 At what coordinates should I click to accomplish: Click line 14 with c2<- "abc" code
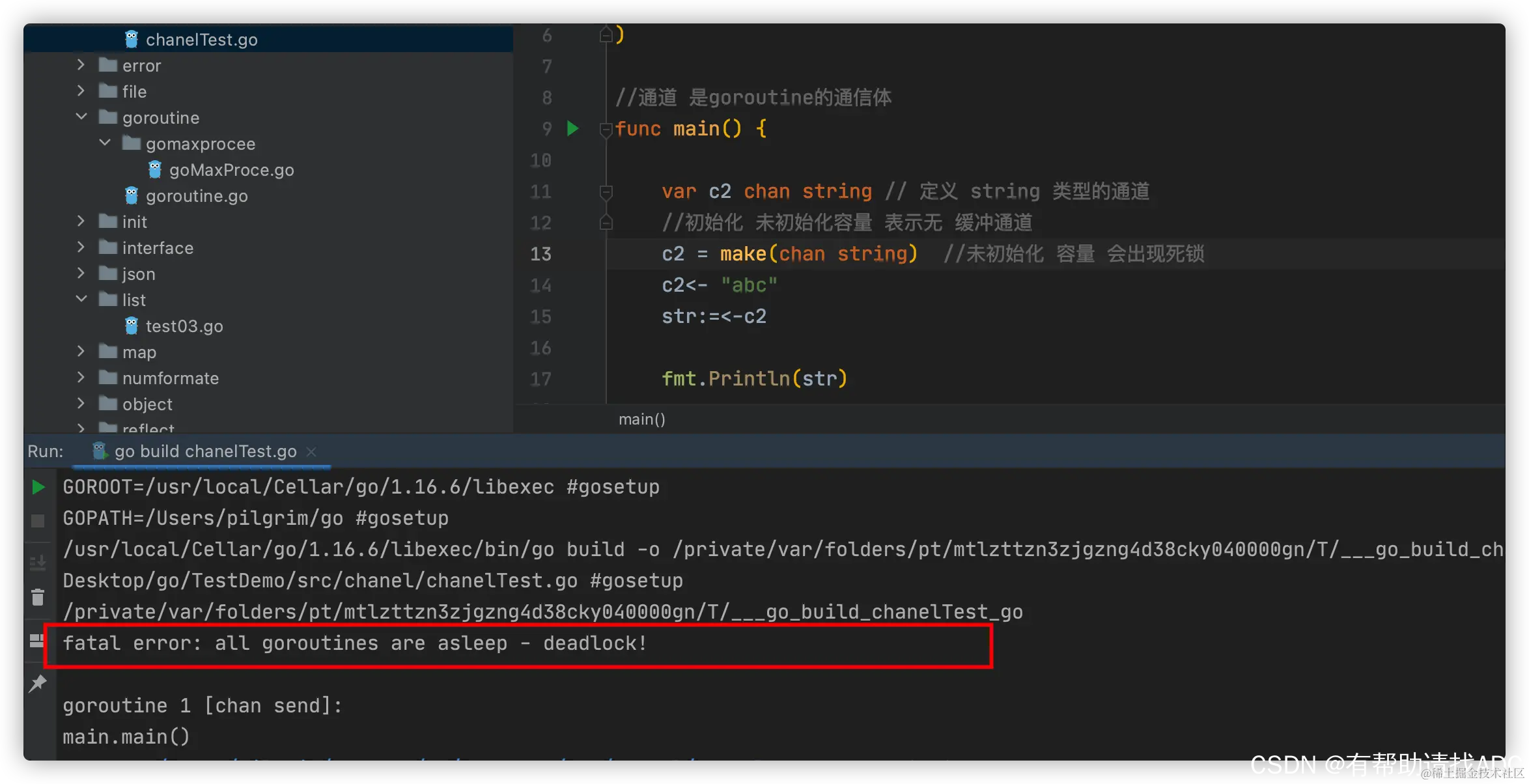click(719, 285)
